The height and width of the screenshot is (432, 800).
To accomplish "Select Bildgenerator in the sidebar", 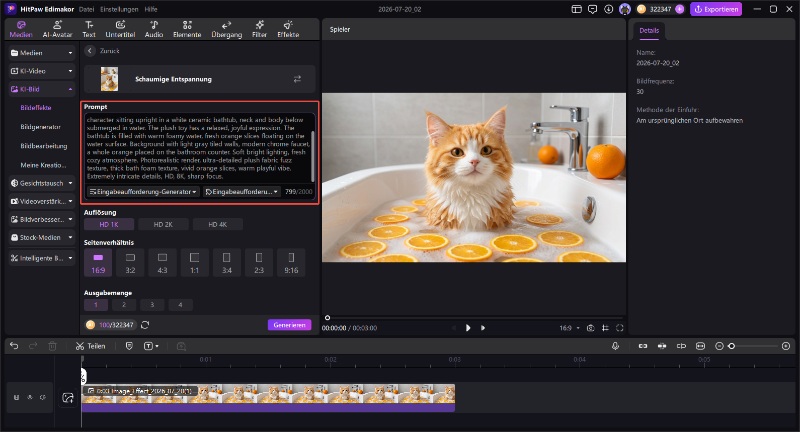I will point(41,127).
